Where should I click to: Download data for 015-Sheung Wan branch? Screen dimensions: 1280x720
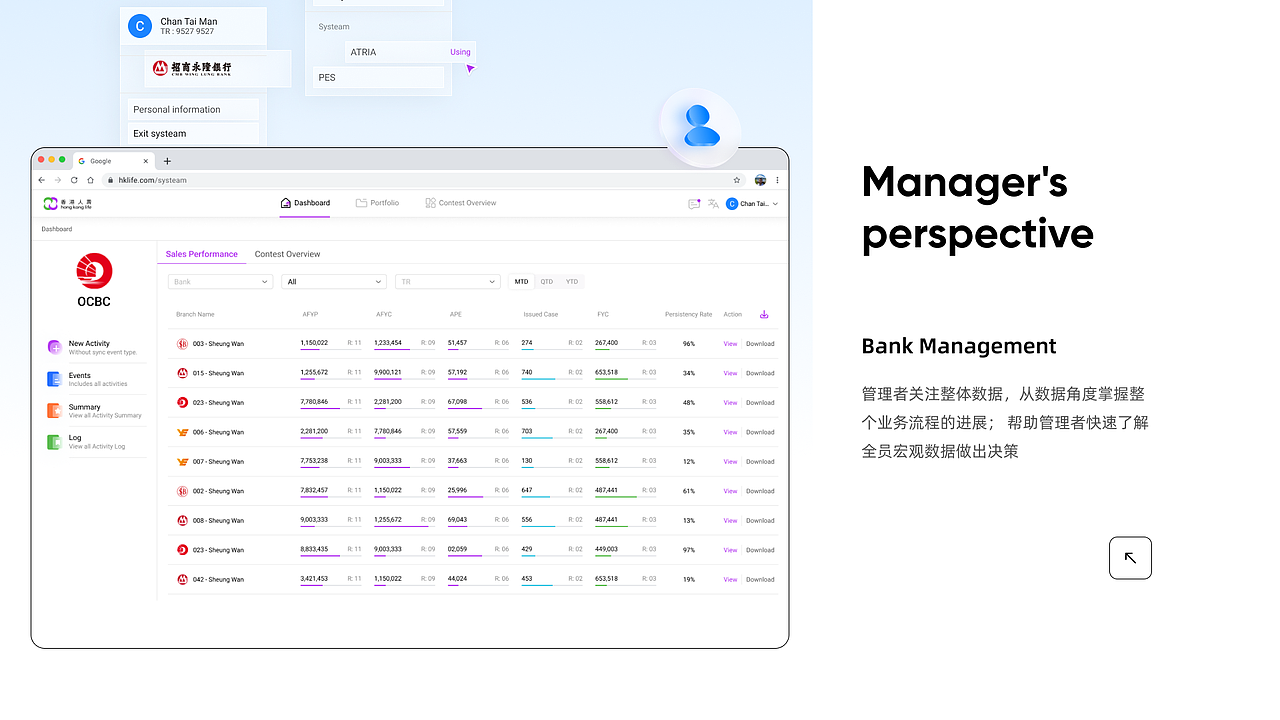coord(759,372)
